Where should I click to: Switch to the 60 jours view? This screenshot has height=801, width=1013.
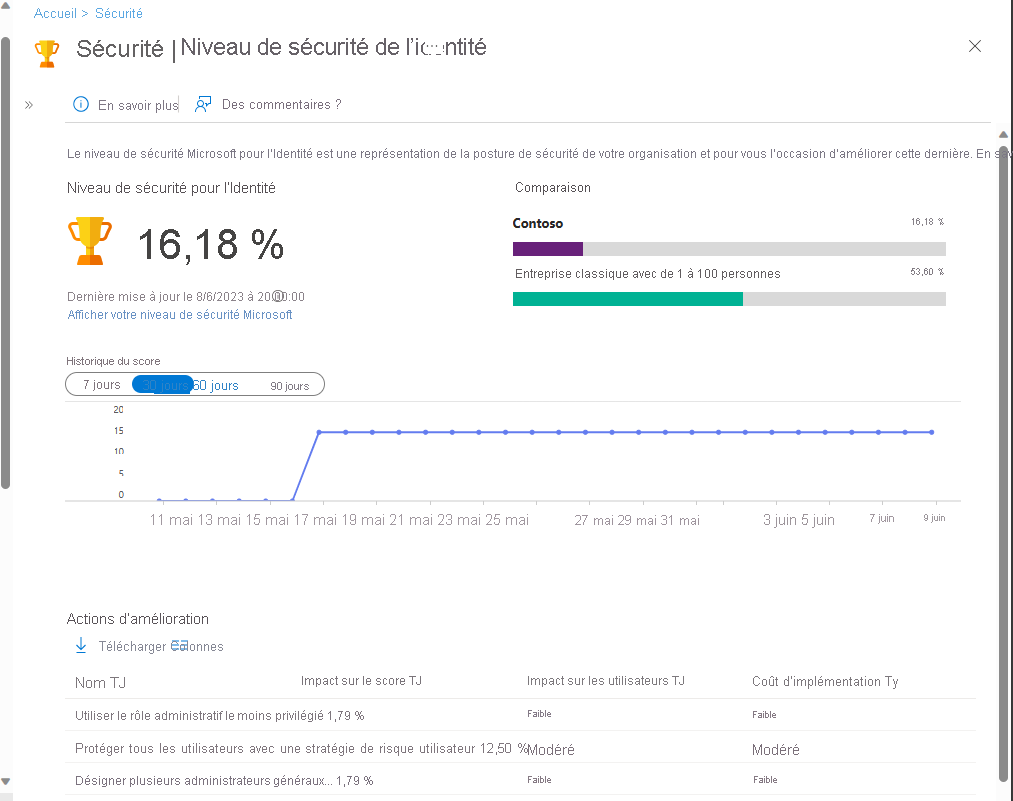(x=217, y=384)
